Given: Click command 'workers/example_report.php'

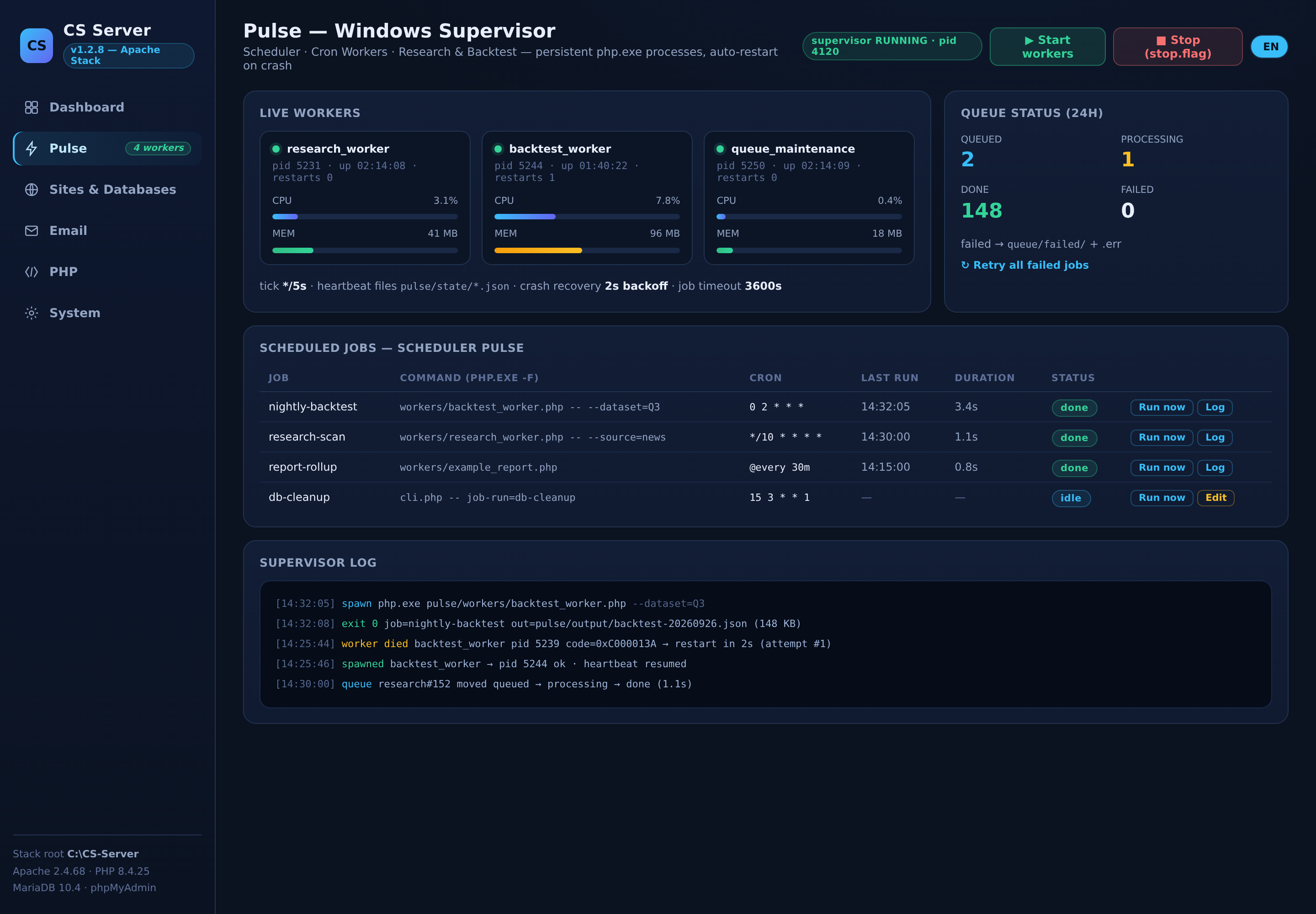Looking at the screenshot, I should click(478, 468).
